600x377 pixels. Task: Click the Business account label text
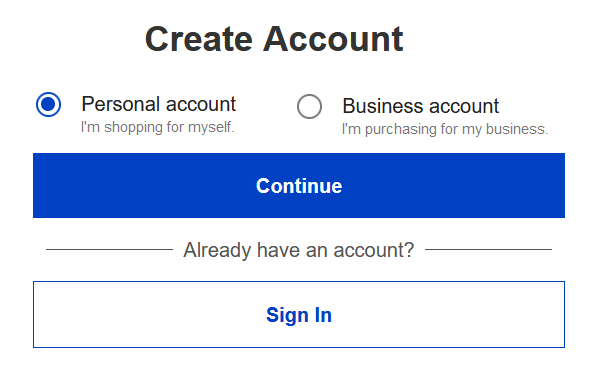point(420,106)
